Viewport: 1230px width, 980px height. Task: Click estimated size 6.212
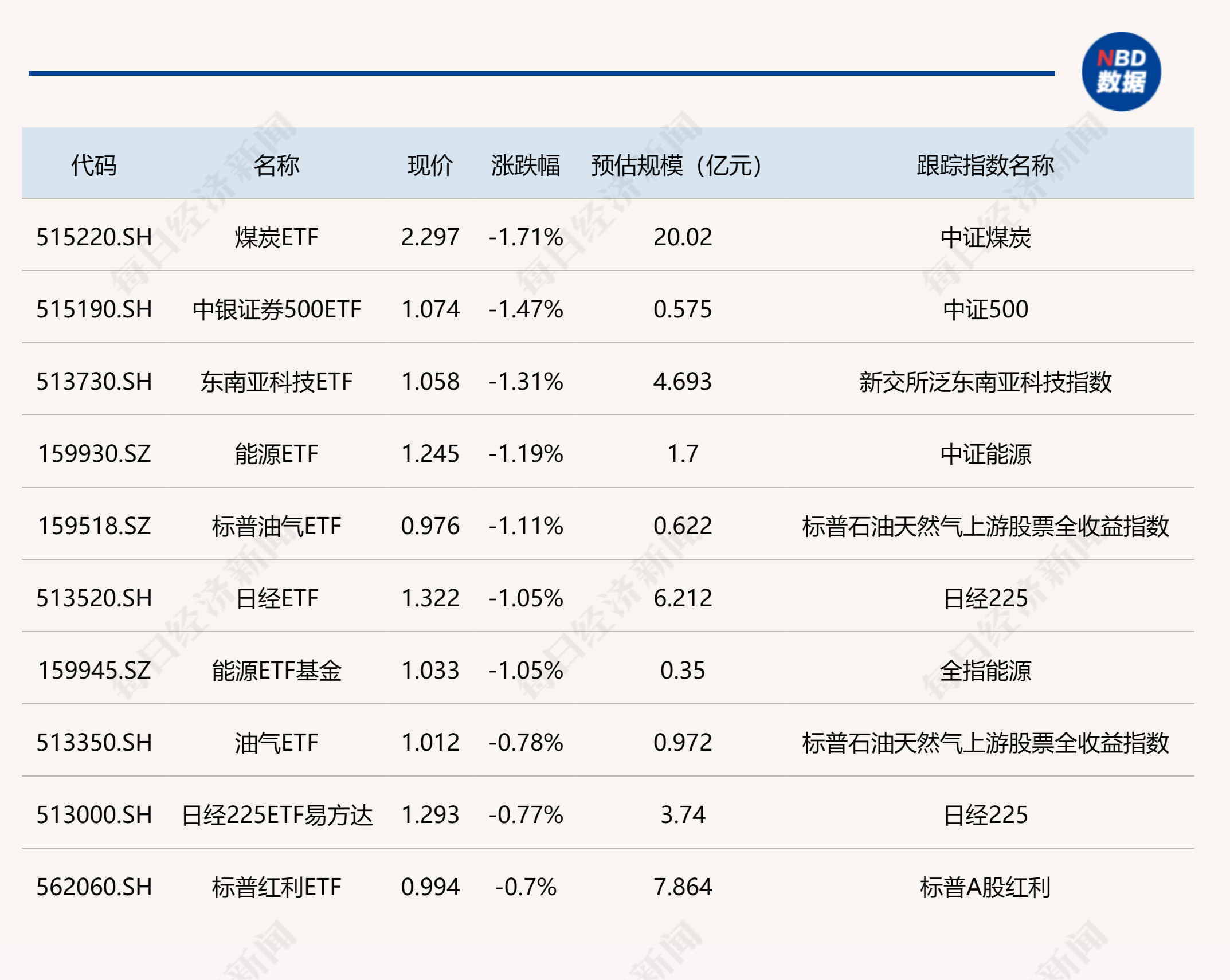coord(683,598)
